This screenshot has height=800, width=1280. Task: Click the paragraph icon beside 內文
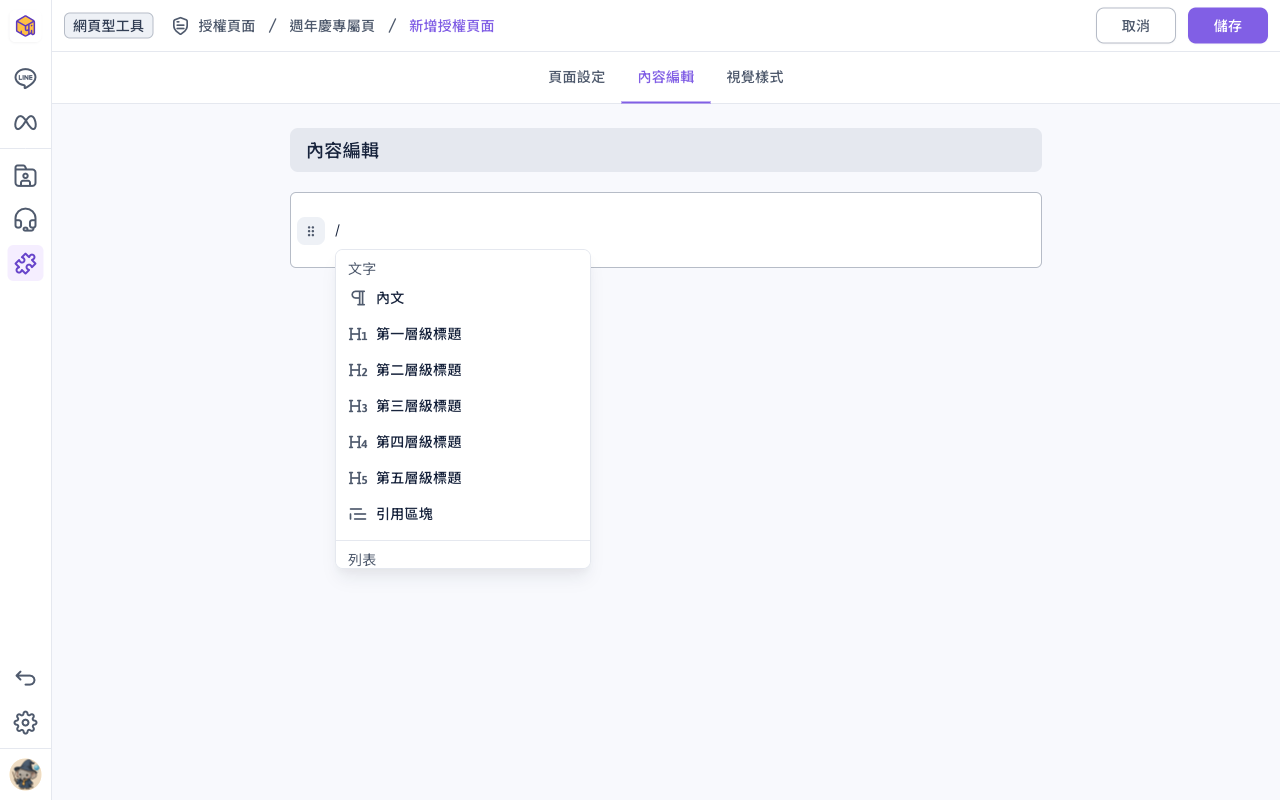click(358, 298)
